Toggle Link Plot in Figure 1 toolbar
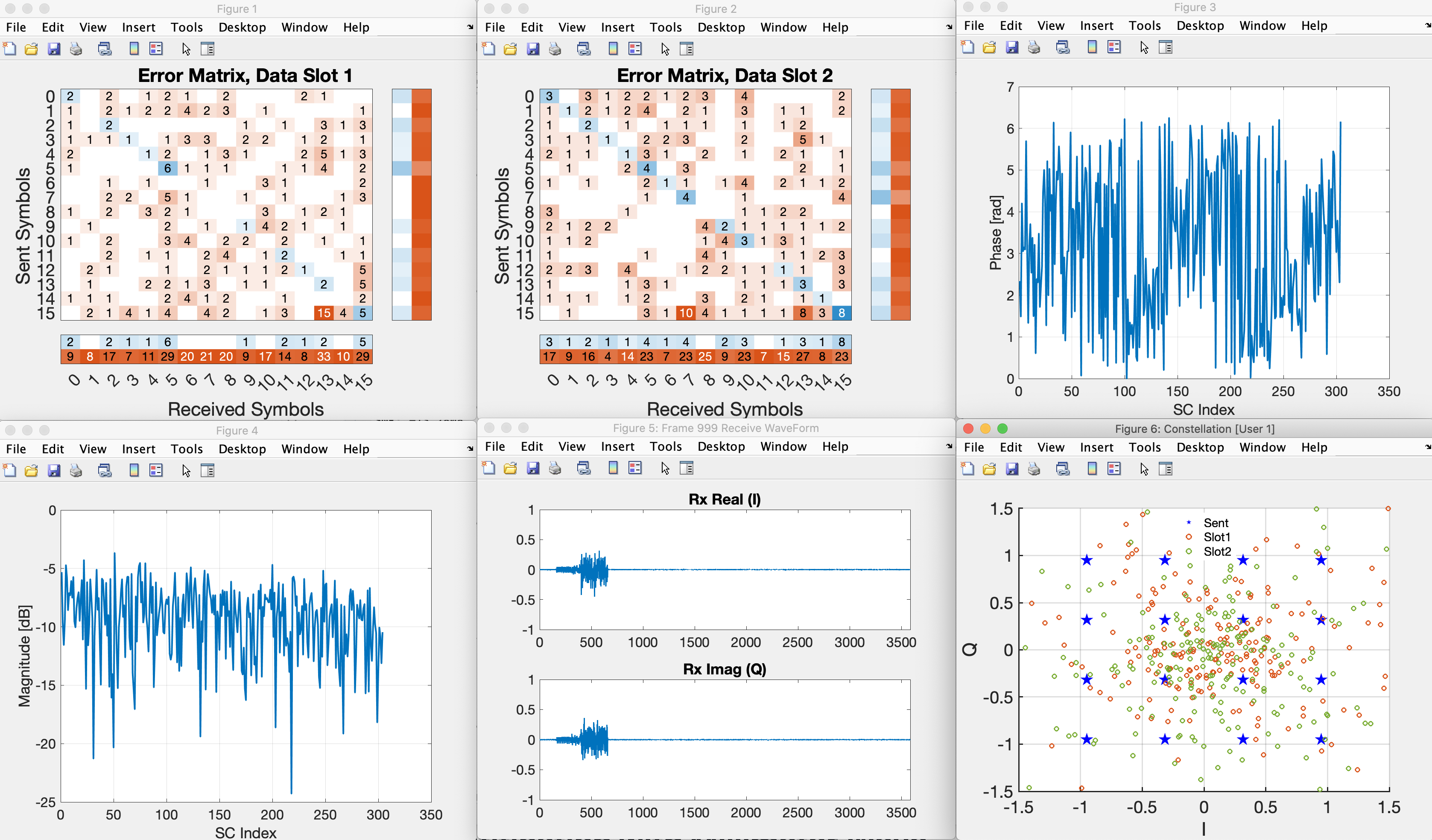Viewport: 1432px width, 840px height. [x=105, y=49]
